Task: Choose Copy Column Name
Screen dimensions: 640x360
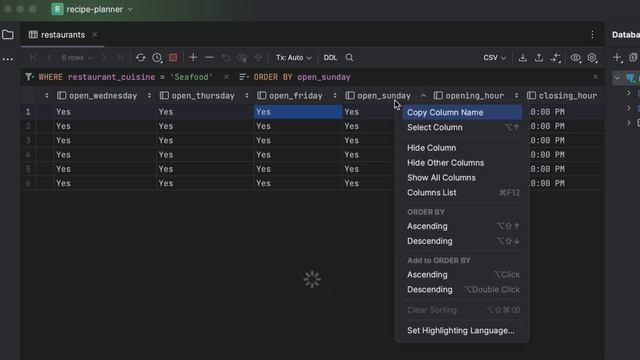Action: 462,112
